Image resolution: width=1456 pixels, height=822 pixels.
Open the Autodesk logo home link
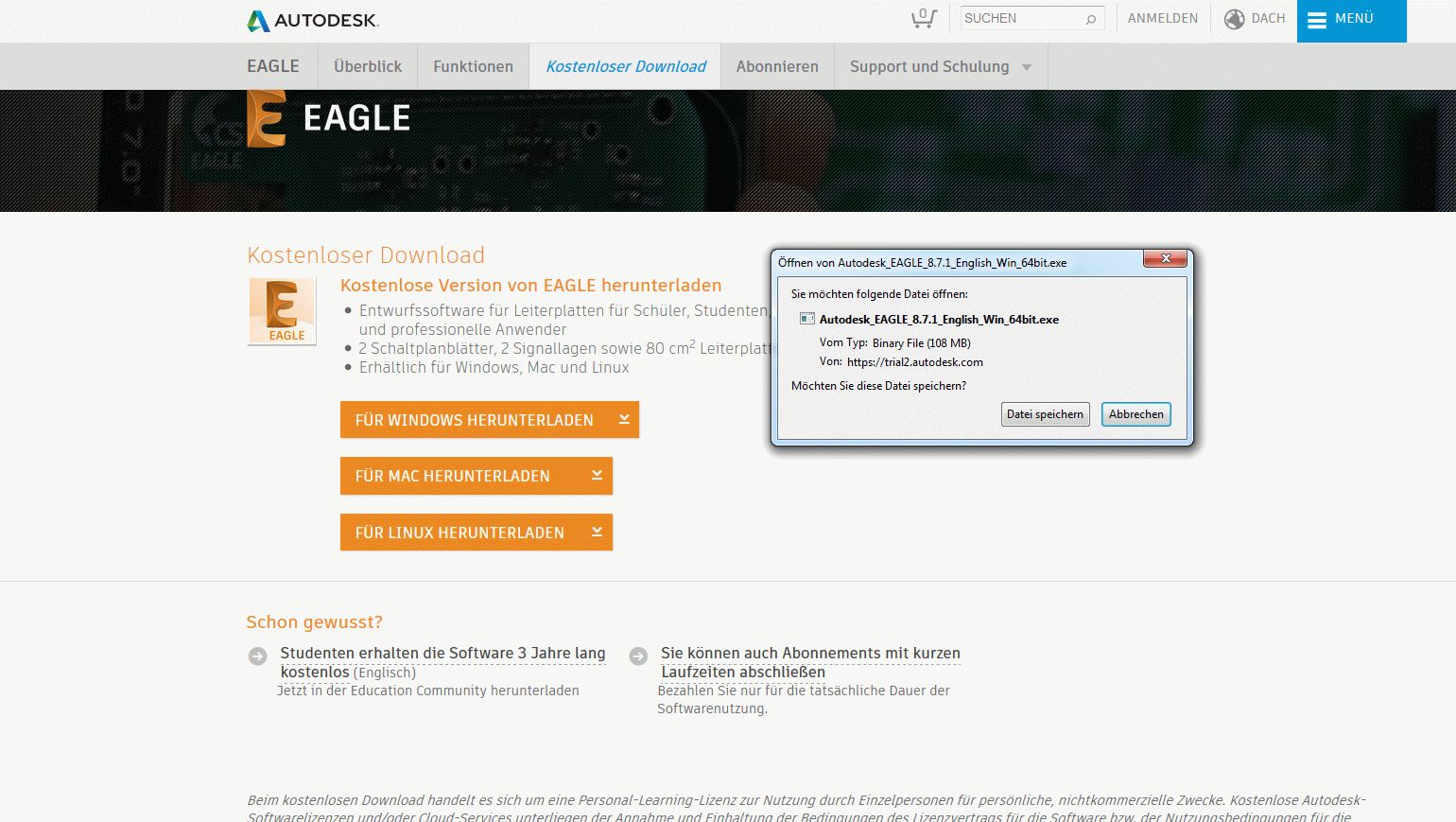pyautogui.click(x=313, y=20)
